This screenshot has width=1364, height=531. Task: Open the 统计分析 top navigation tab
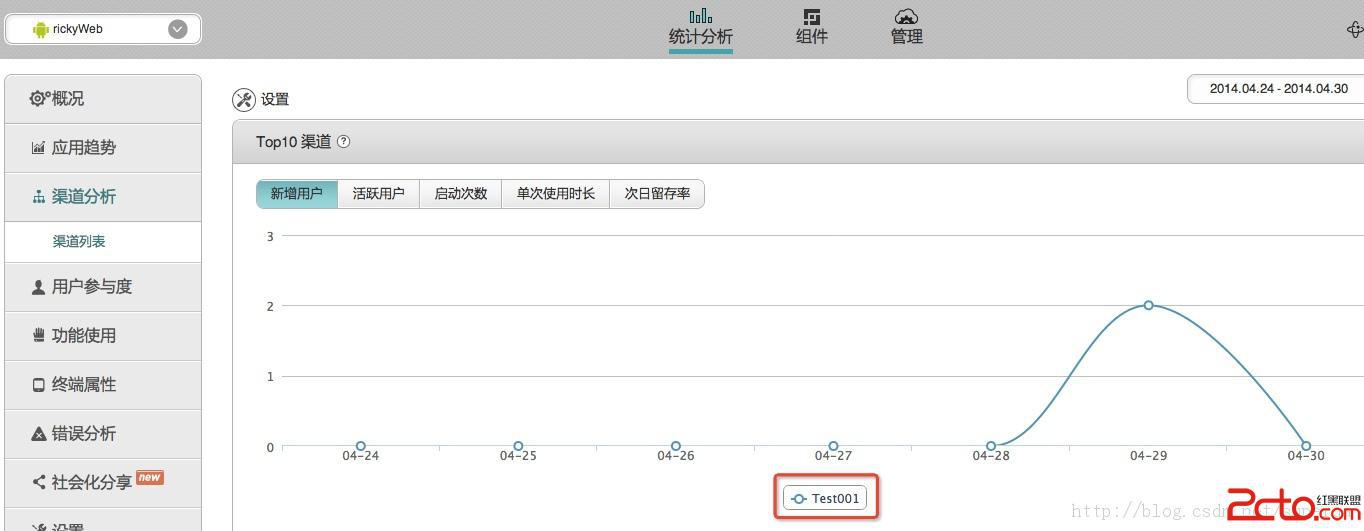[x=701, y=36]
